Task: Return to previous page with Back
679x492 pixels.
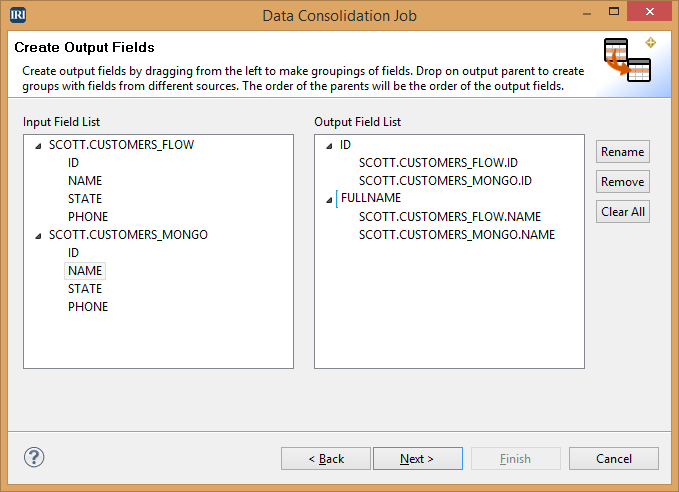Action: tap(326, 458)
